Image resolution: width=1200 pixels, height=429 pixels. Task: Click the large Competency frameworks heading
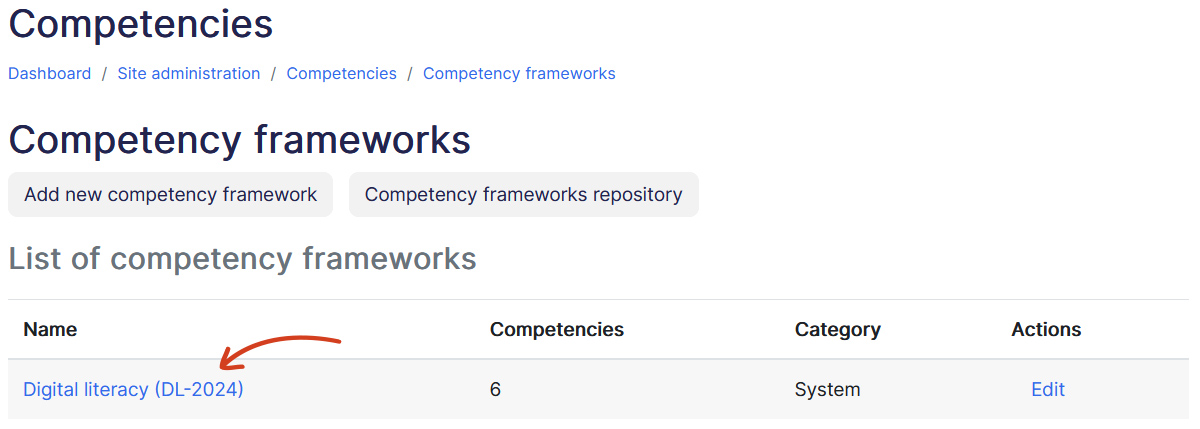[239, 139]
